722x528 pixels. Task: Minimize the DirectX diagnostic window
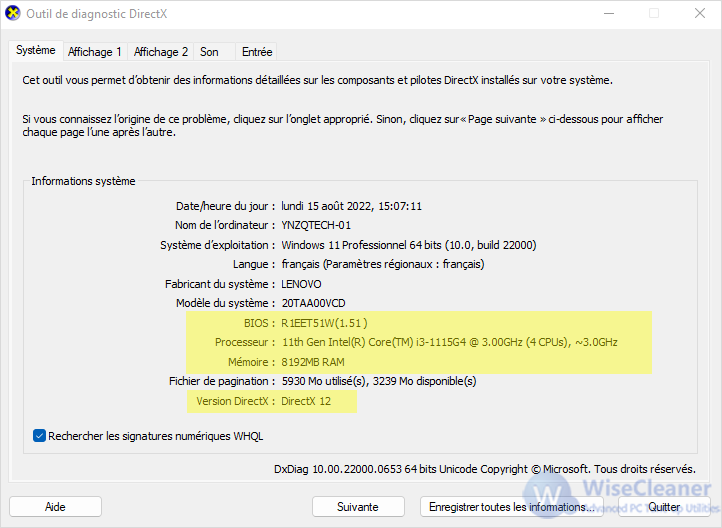click(x=609, y=13)
